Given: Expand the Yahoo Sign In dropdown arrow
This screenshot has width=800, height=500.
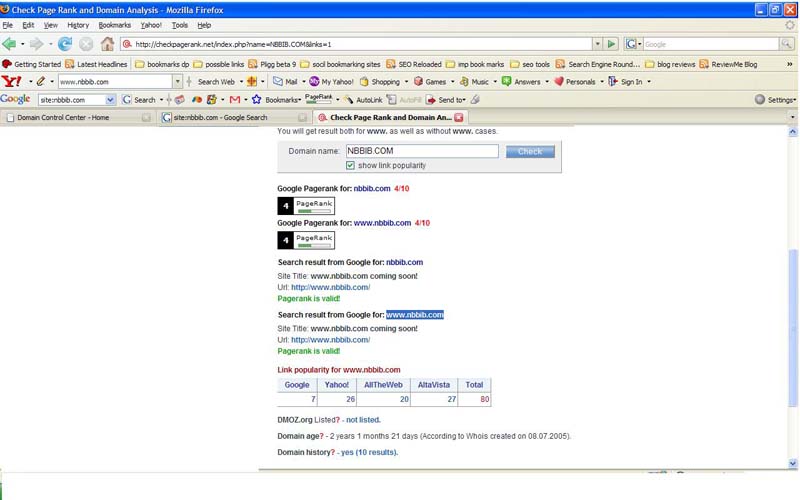Looking at the screenshot, I should coord(649,82).
